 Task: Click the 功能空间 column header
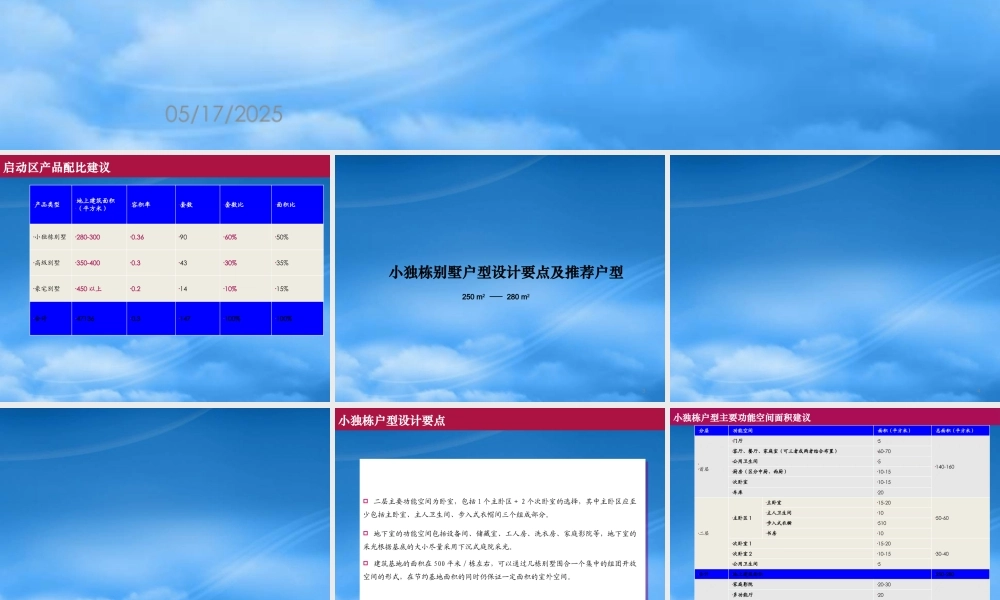tap(800, 430)
